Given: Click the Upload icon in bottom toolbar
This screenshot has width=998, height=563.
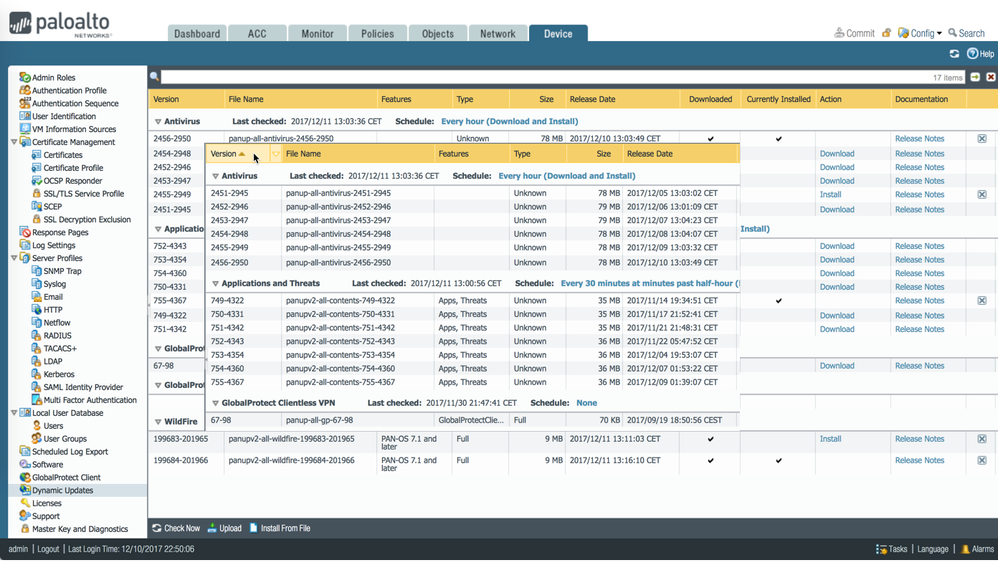Looking at the screenshot, I should click(x=213, y=528).
